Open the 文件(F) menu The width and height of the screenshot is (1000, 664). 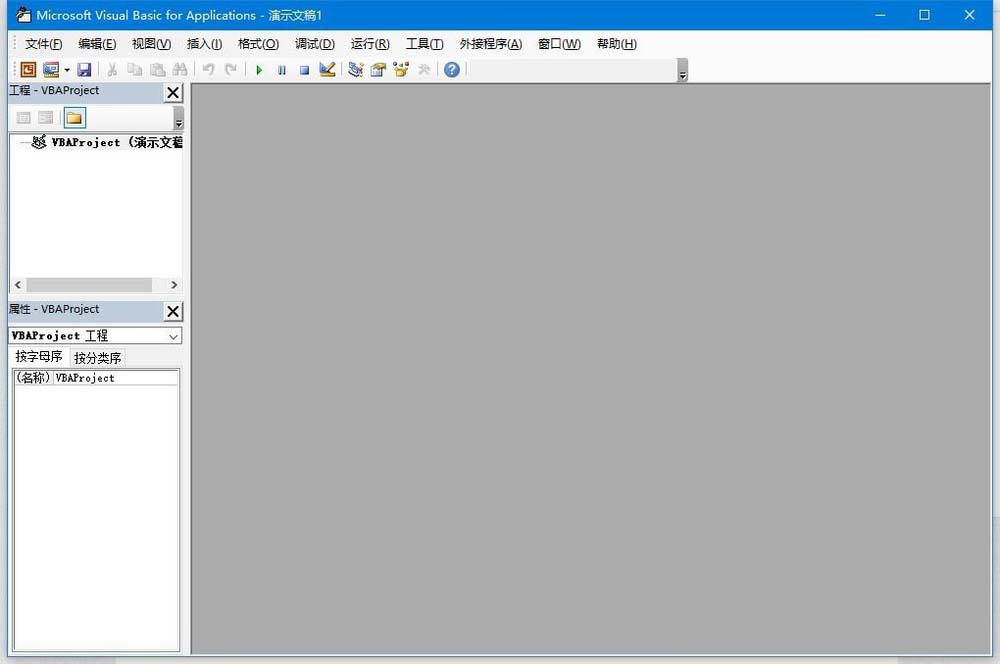coord(43,44)
